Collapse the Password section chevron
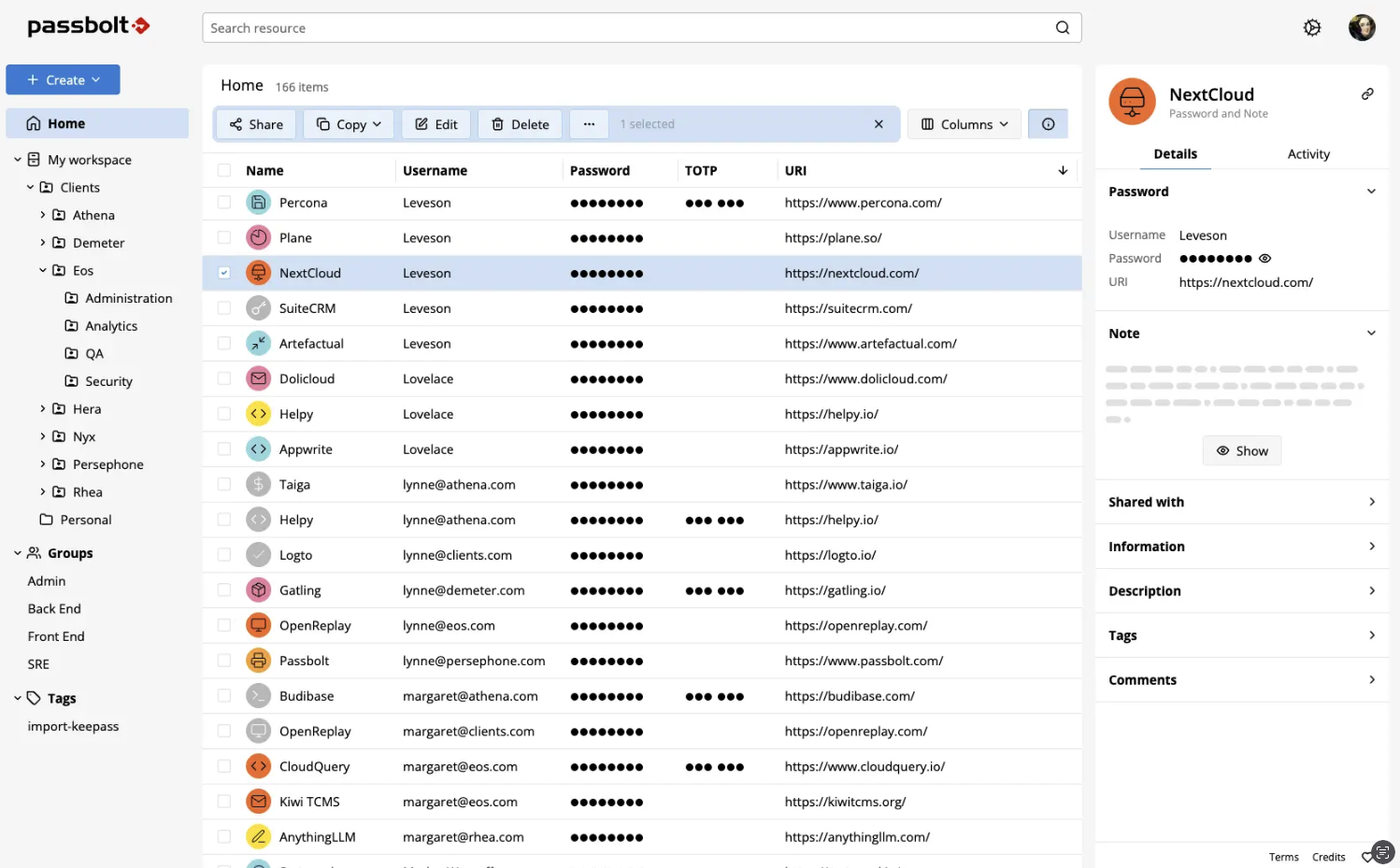Screen dimensions: 1400x868 1371,192
